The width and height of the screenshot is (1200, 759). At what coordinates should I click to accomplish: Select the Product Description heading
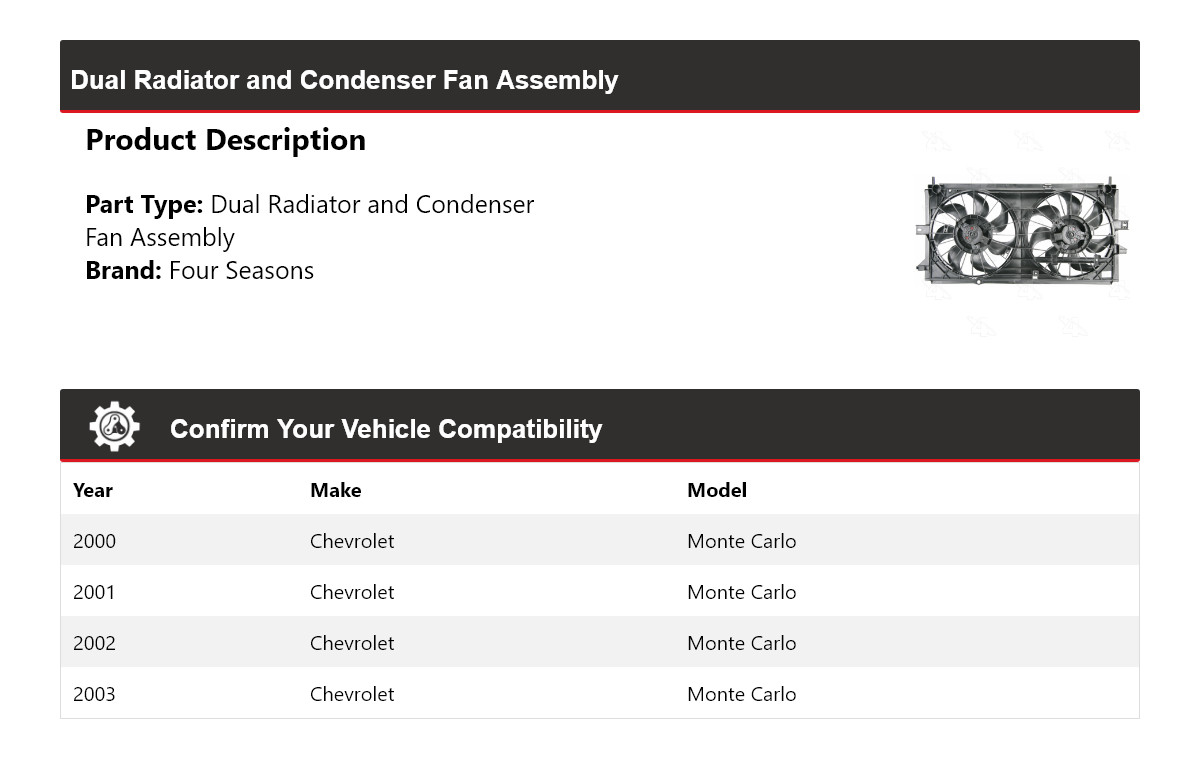click(225, 140)
